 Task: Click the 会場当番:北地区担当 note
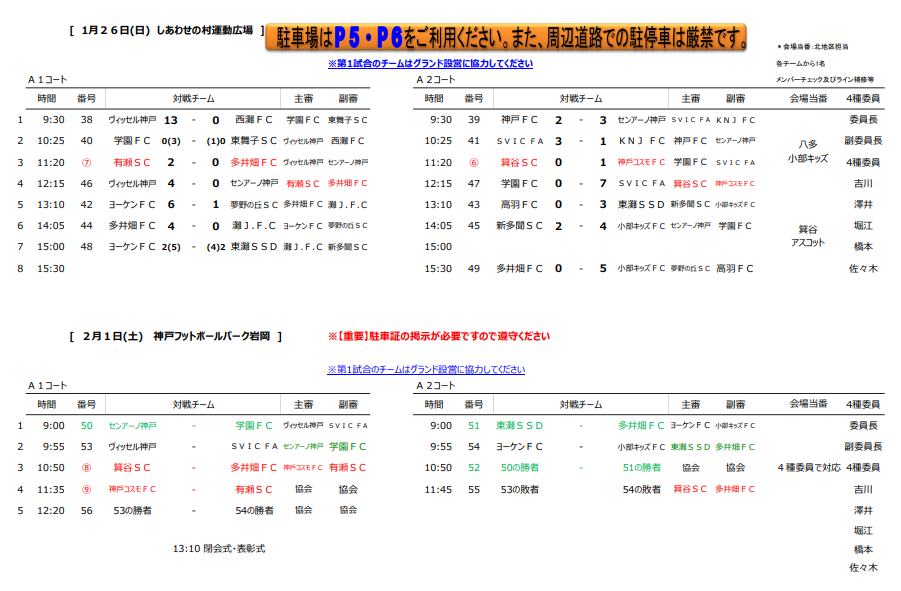point(813,47)
